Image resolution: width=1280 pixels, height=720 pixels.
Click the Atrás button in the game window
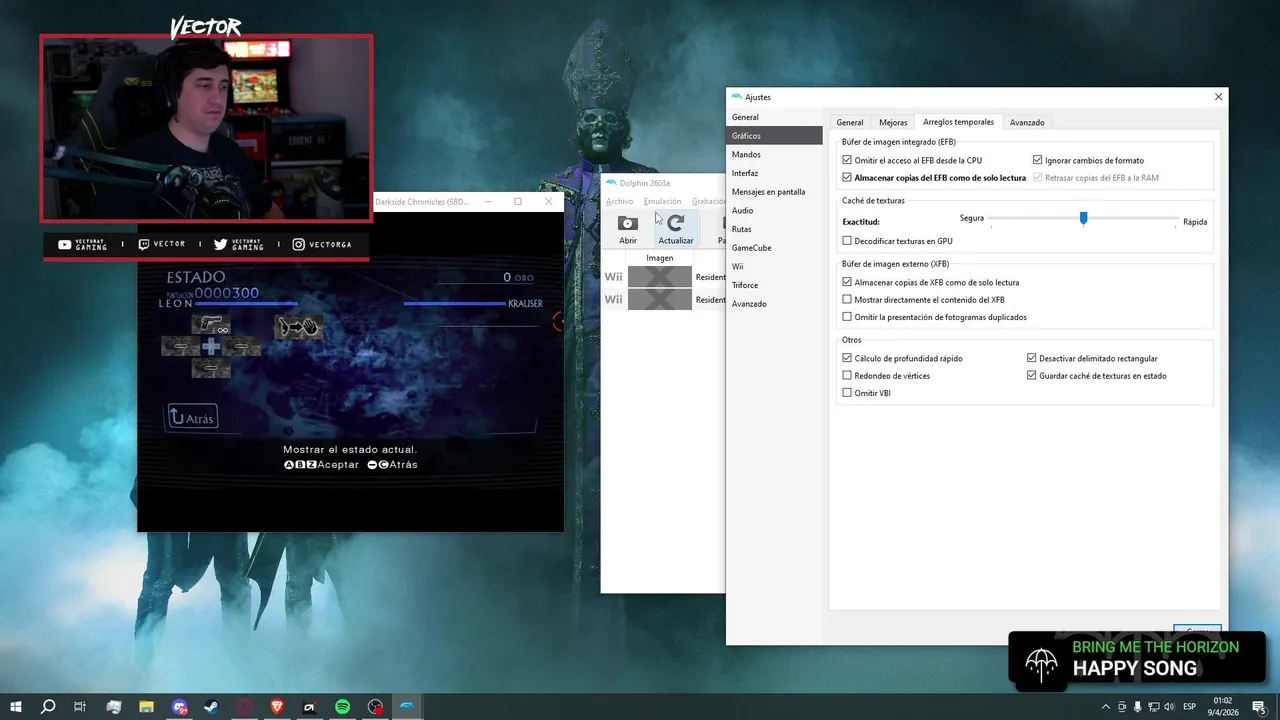(x=192, y=418)
